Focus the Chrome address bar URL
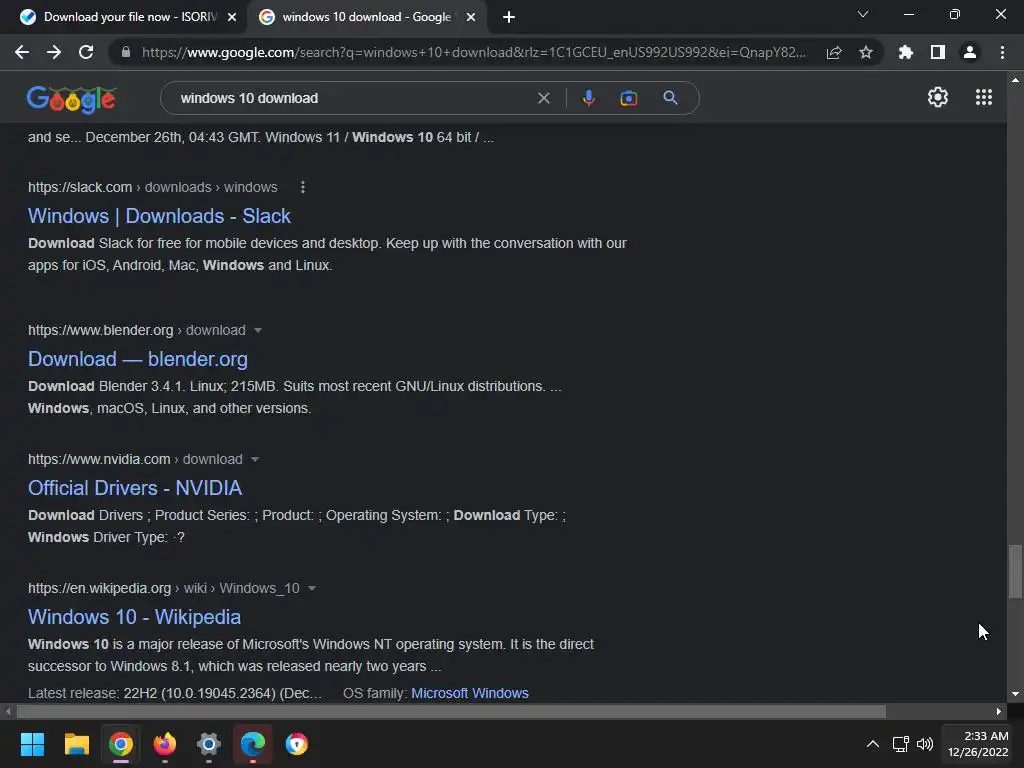 coord(473,52)
